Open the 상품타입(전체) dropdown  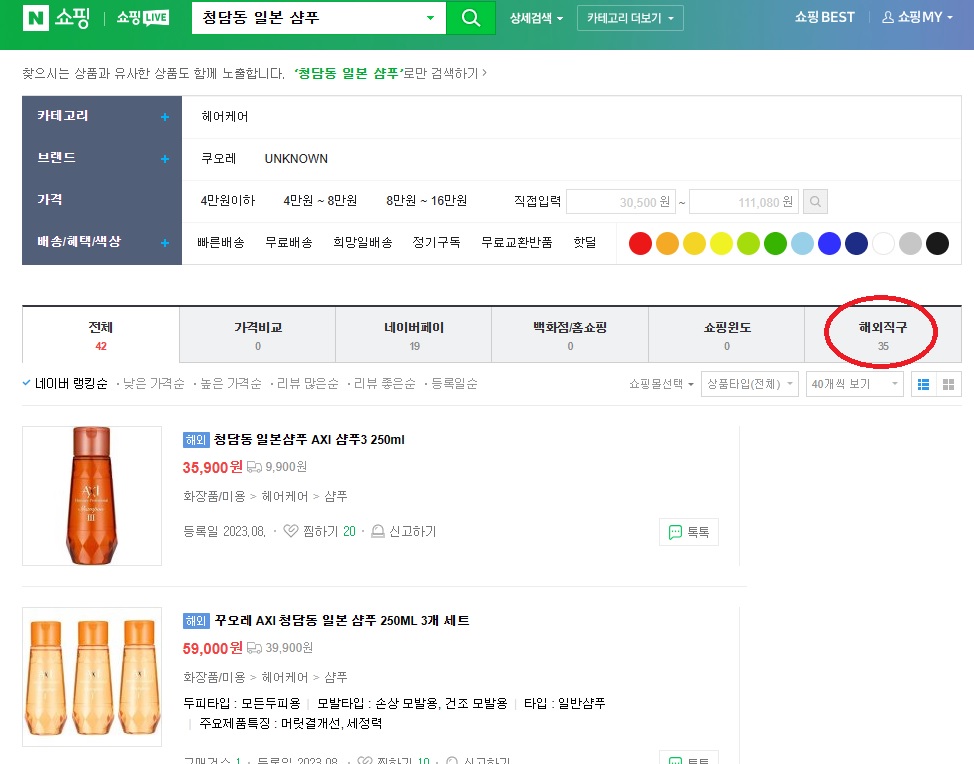pos(749,383)
